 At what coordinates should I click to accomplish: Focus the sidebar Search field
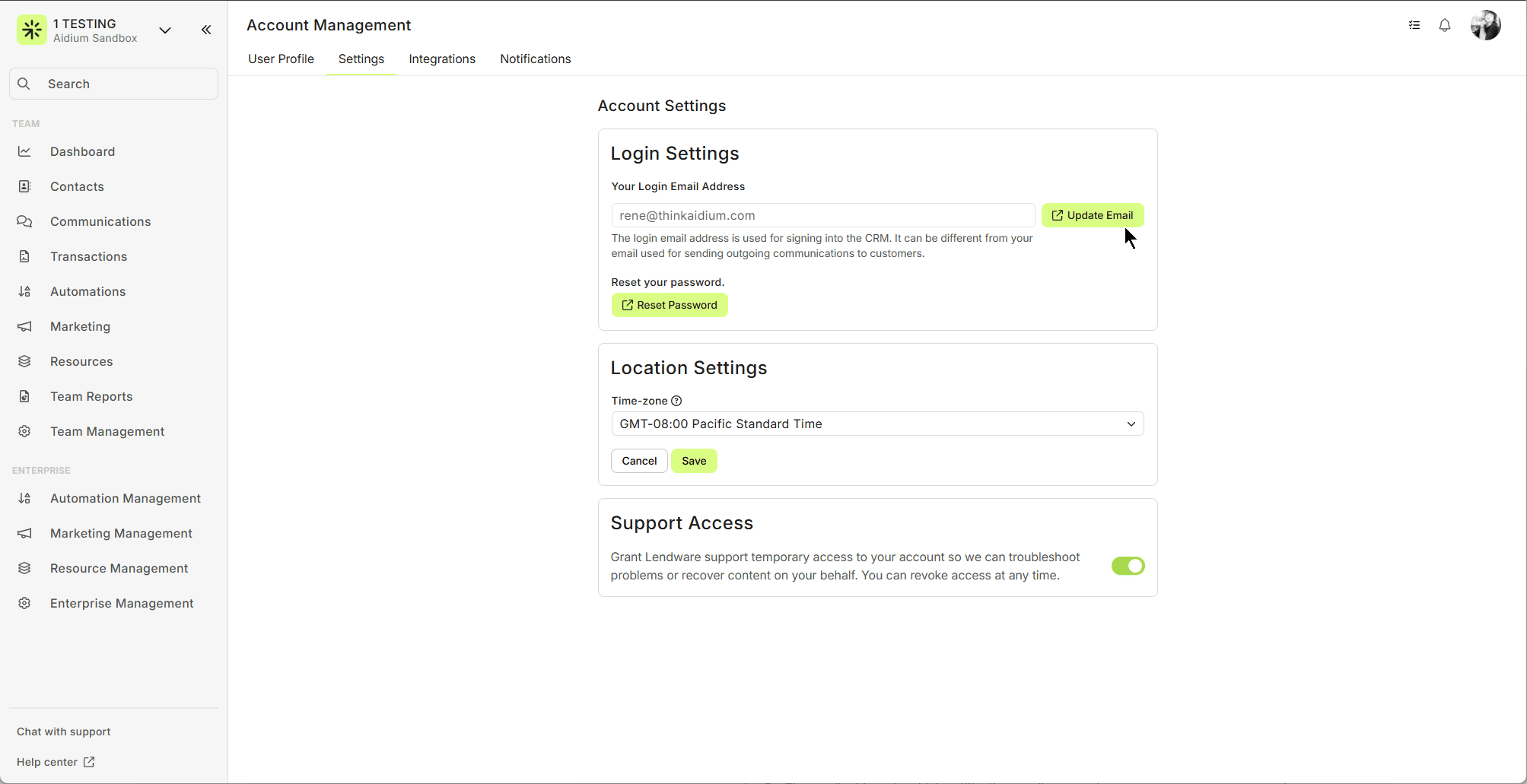(x=114, y=84)
